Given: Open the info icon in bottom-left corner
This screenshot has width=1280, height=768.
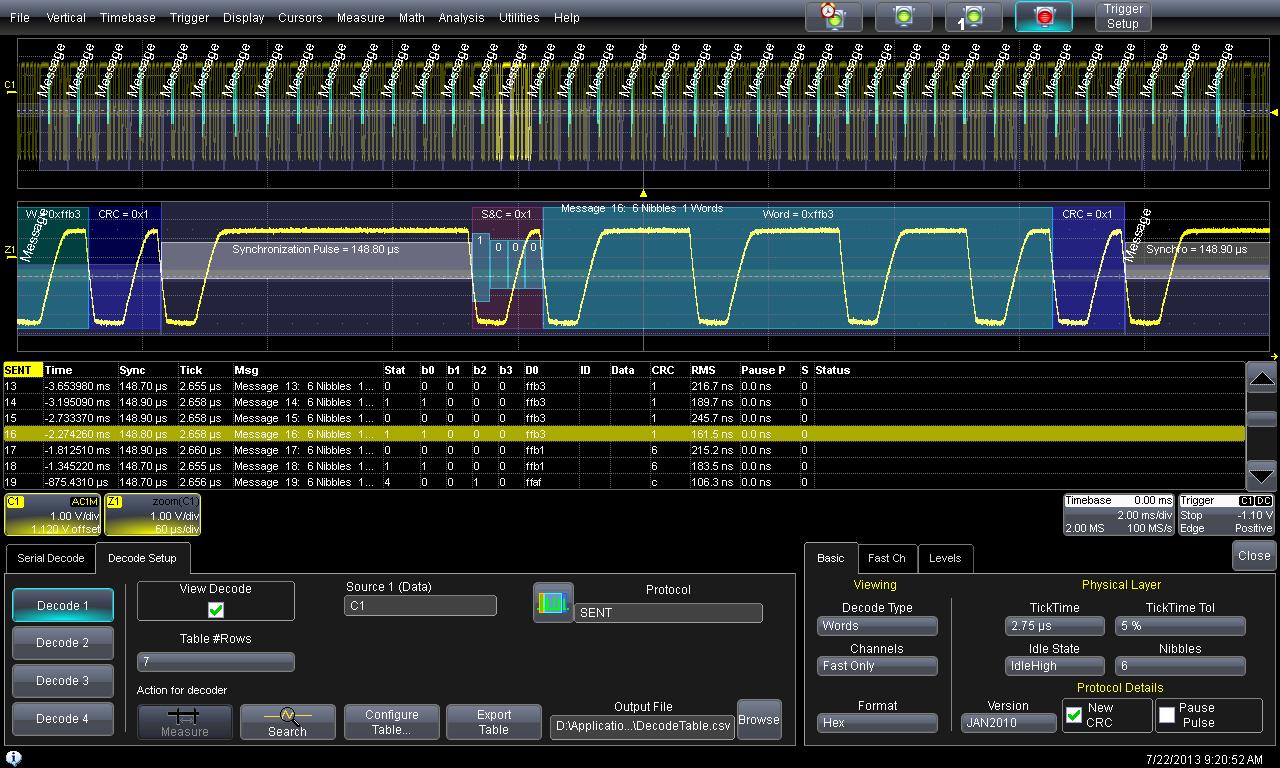Looking at the screenshot, I should [13, 759].
